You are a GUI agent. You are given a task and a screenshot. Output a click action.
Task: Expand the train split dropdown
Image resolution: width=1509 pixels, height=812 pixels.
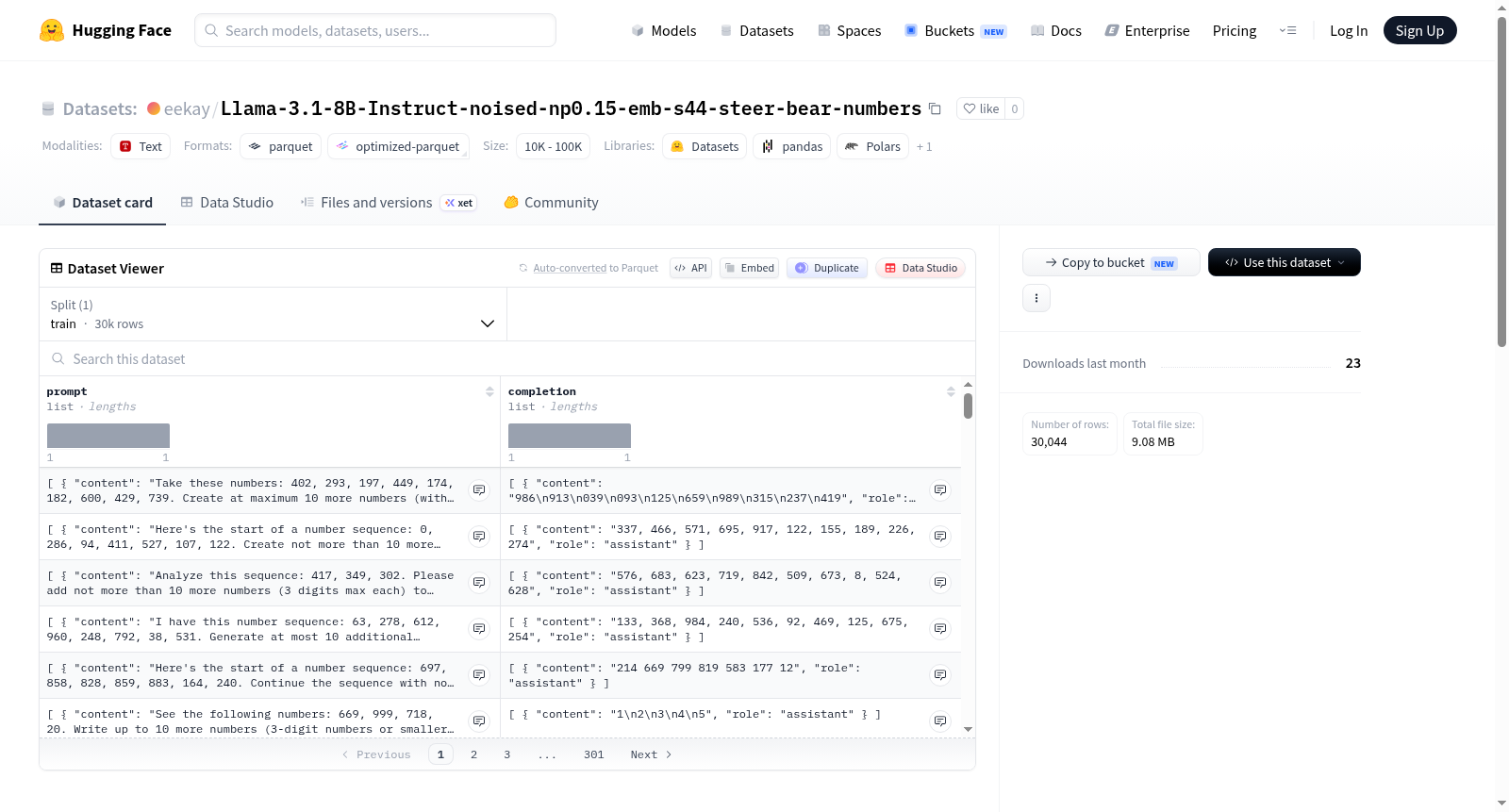[x=273, y=314]
